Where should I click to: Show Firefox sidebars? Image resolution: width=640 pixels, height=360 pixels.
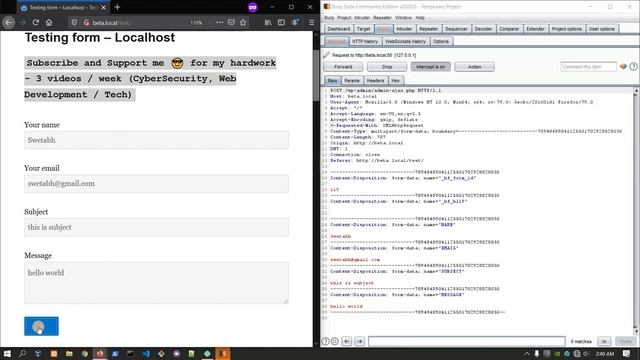pos(281,22)
